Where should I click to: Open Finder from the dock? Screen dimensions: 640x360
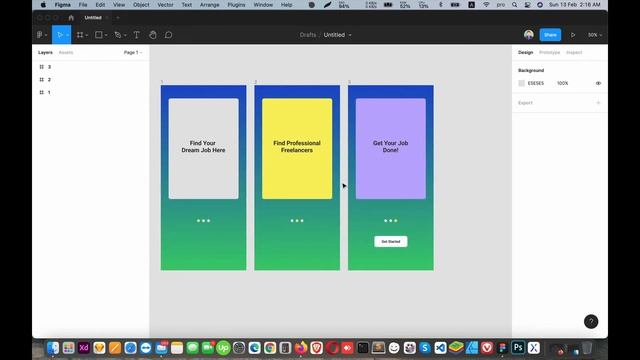pos(53,348)
